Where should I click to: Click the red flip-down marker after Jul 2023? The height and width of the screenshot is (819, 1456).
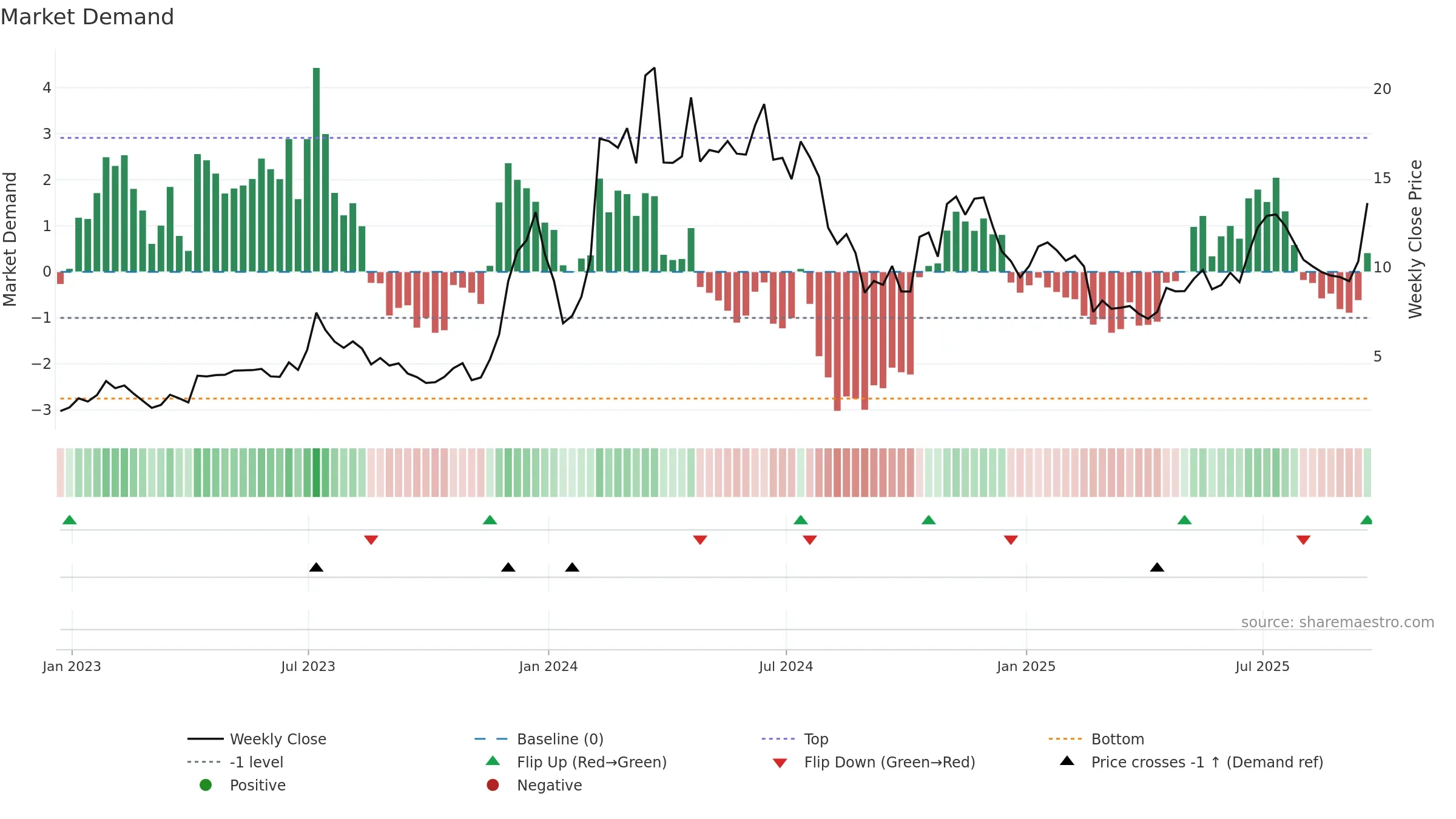[371, 540]
